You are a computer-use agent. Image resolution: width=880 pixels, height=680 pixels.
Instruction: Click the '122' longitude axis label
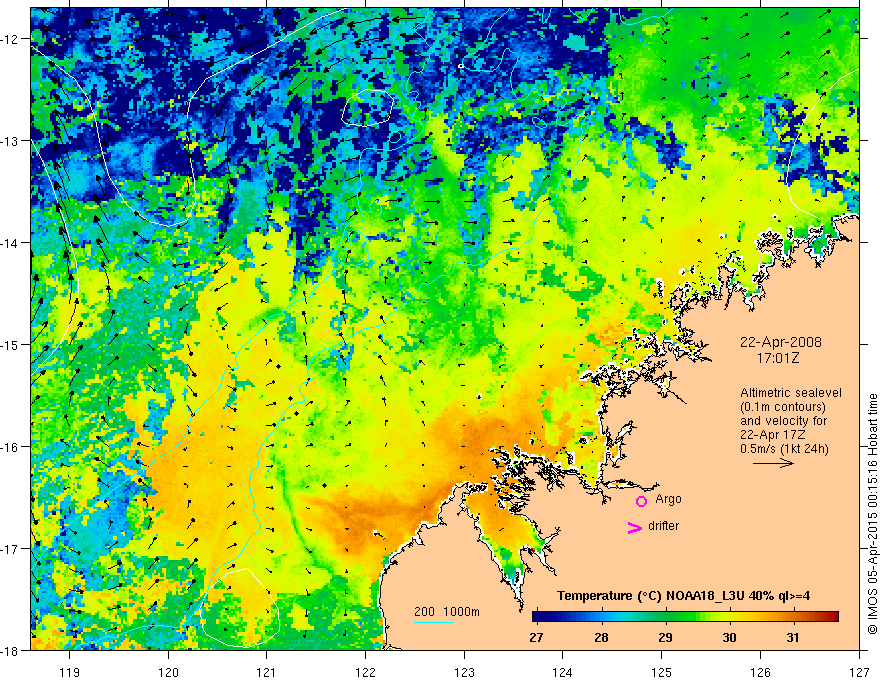click(365, 672)
